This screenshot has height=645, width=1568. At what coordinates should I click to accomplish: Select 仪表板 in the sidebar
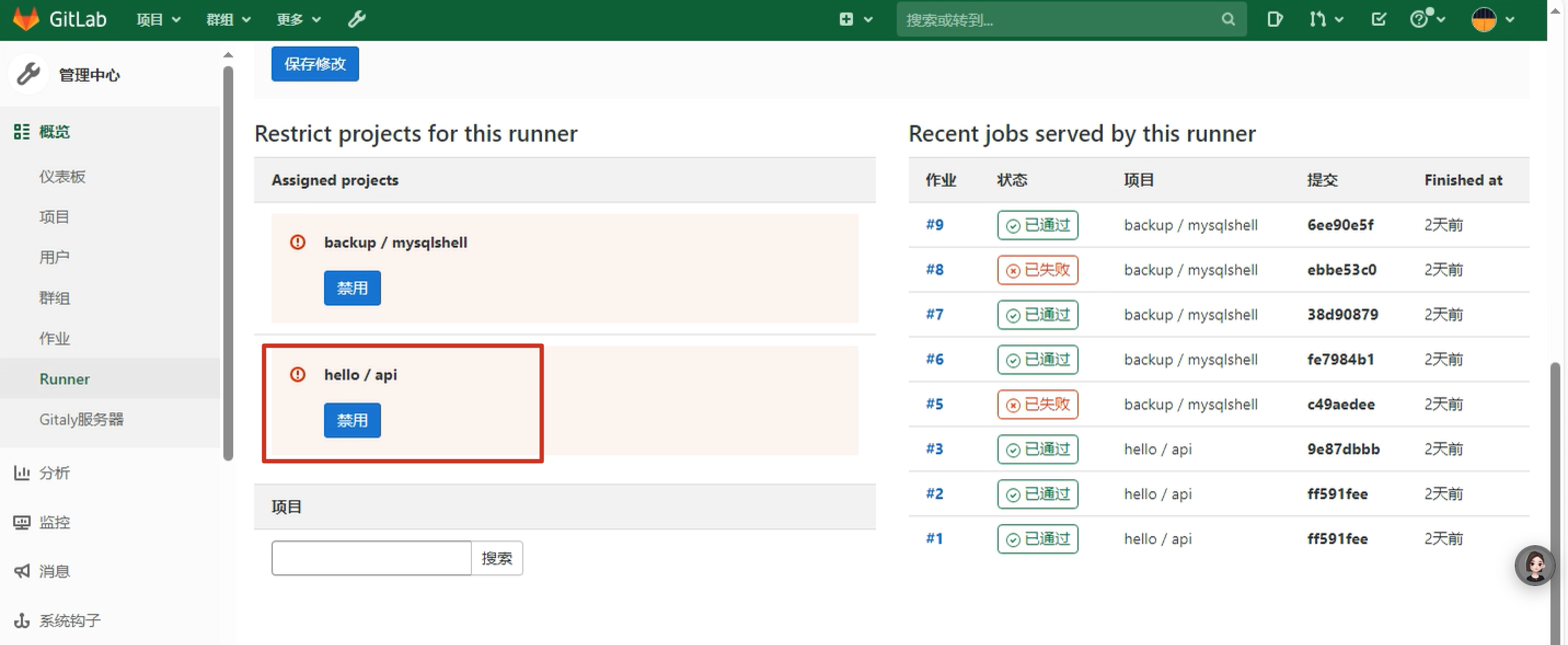[62, 176]
